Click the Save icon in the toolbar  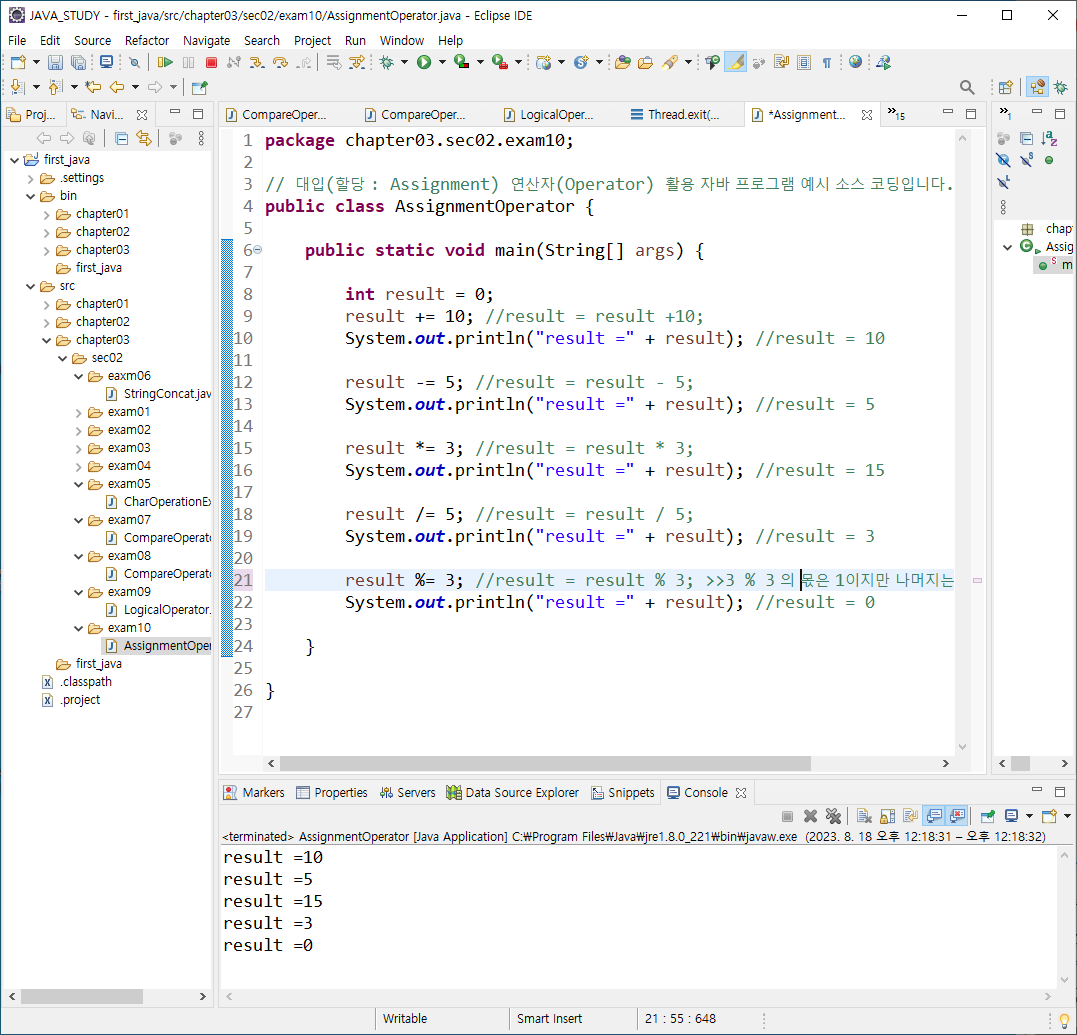(55, 62)
